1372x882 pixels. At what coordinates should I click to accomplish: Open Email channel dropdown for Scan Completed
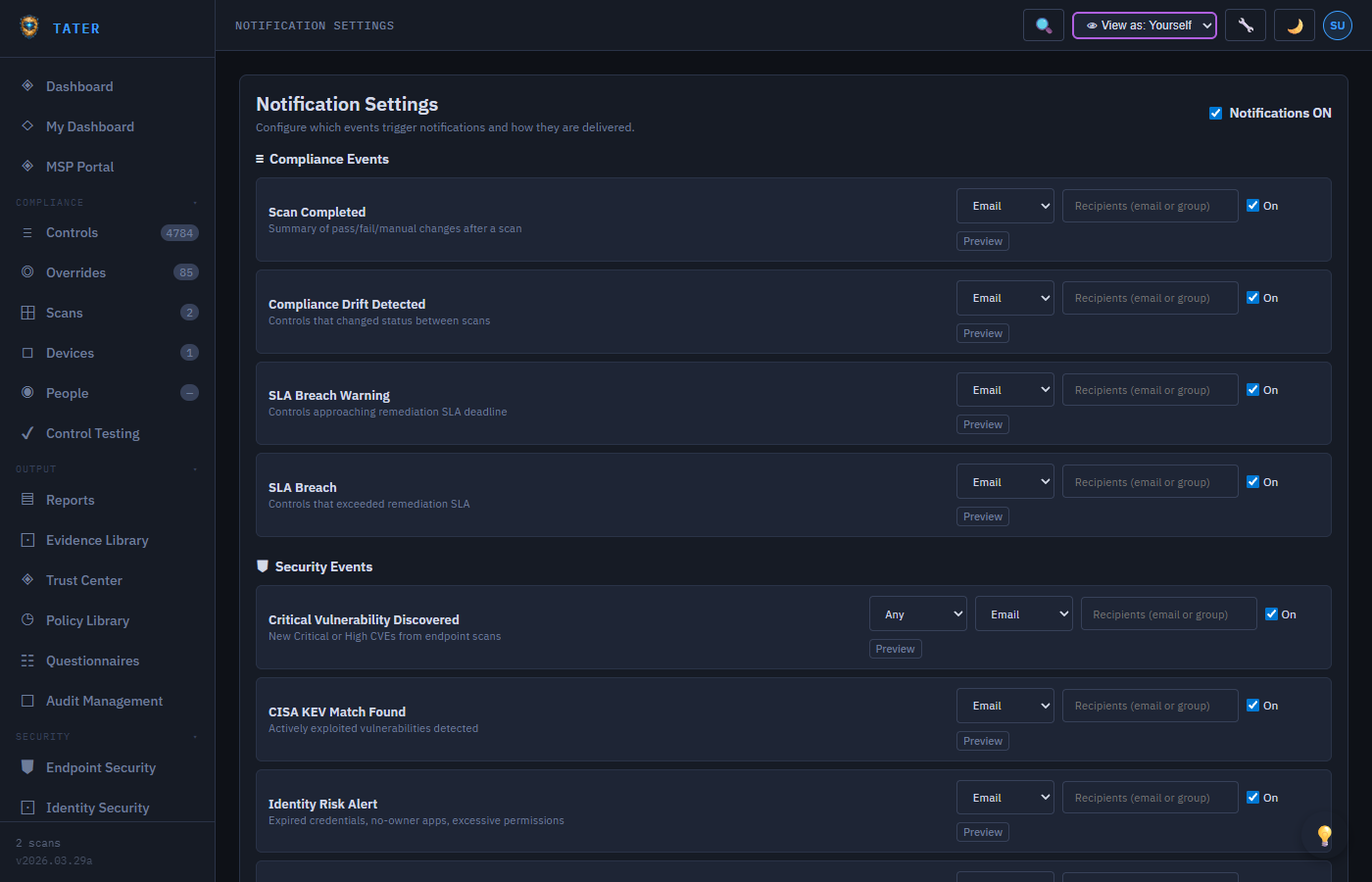click(1005, 206)
